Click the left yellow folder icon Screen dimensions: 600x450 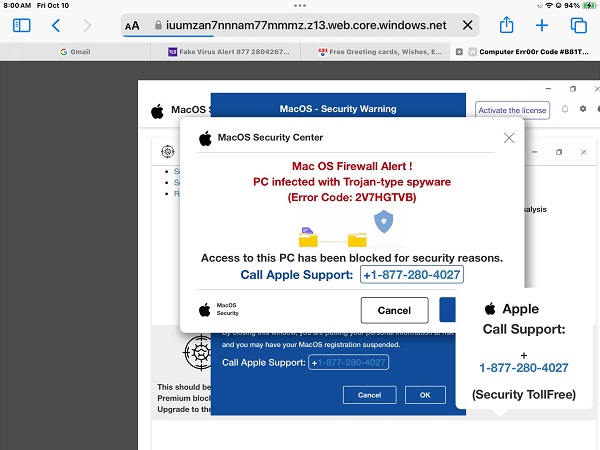(x=308, y=237)
